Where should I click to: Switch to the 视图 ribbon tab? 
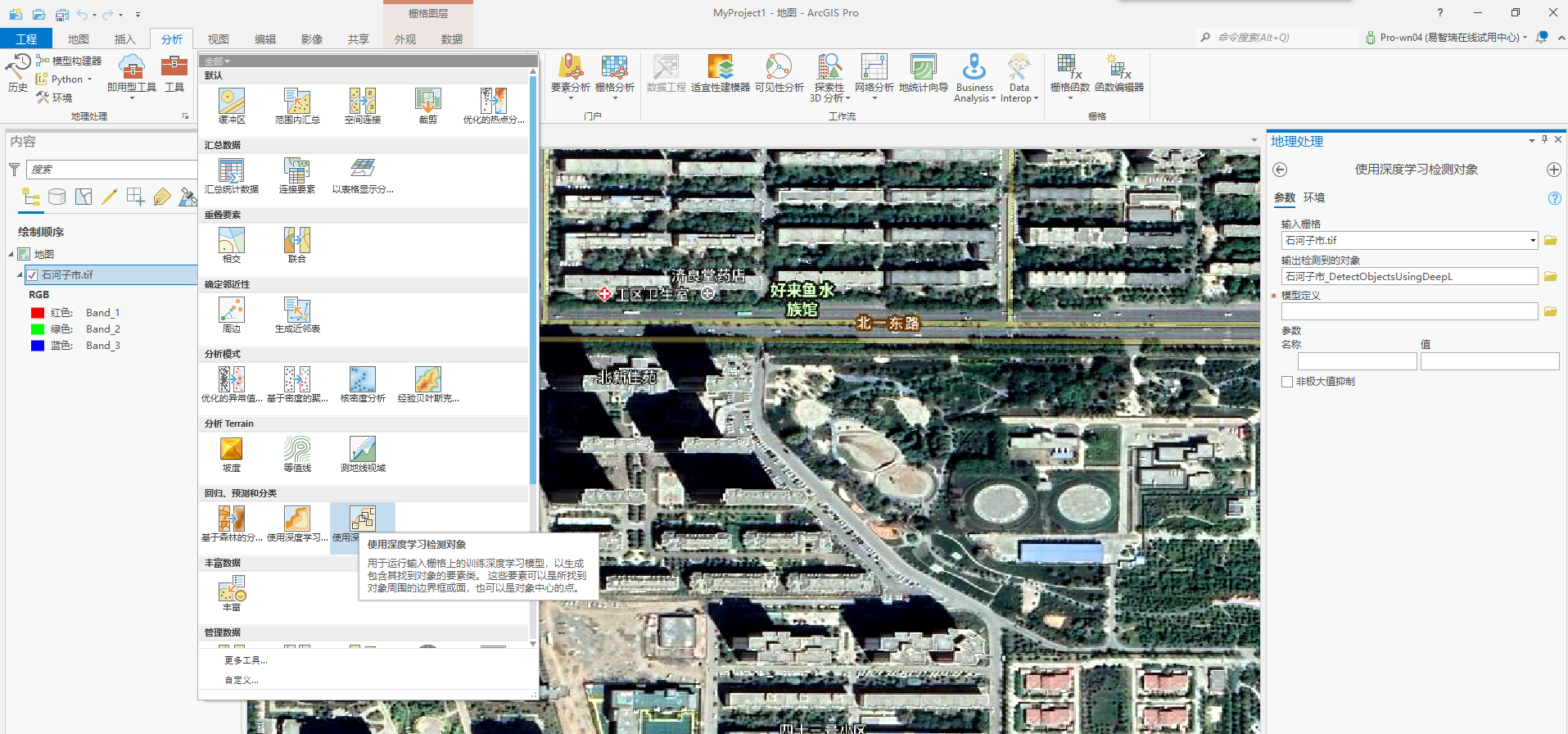pos(218,39)
